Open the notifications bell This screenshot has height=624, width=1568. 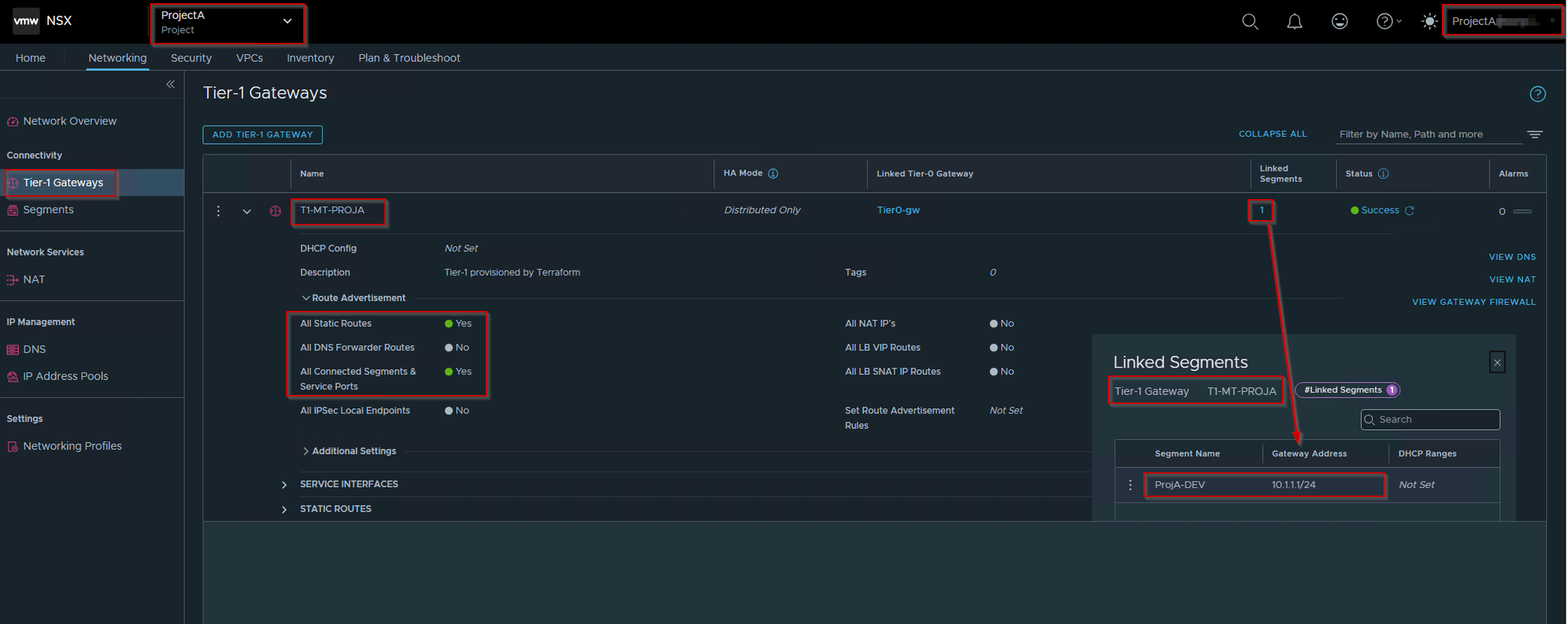tap(1294, 22)
